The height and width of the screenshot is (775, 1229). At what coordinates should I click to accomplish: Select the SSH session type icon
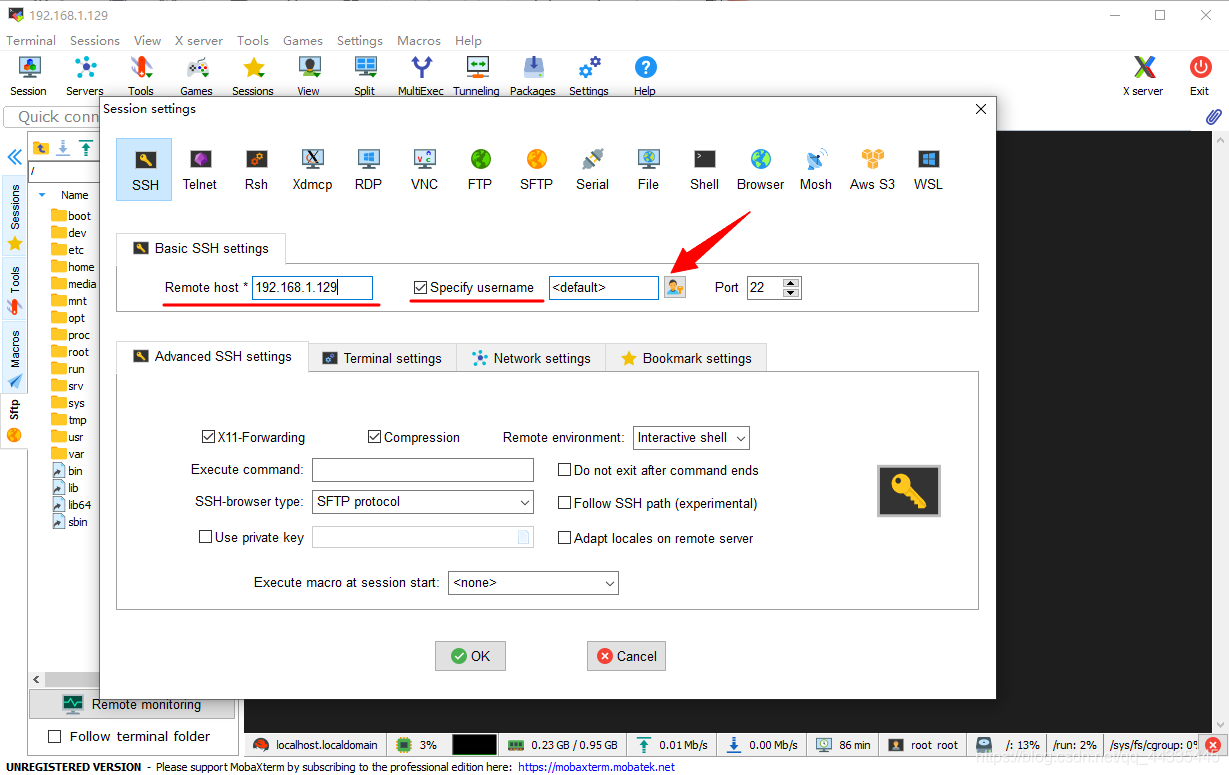(145, 169)
